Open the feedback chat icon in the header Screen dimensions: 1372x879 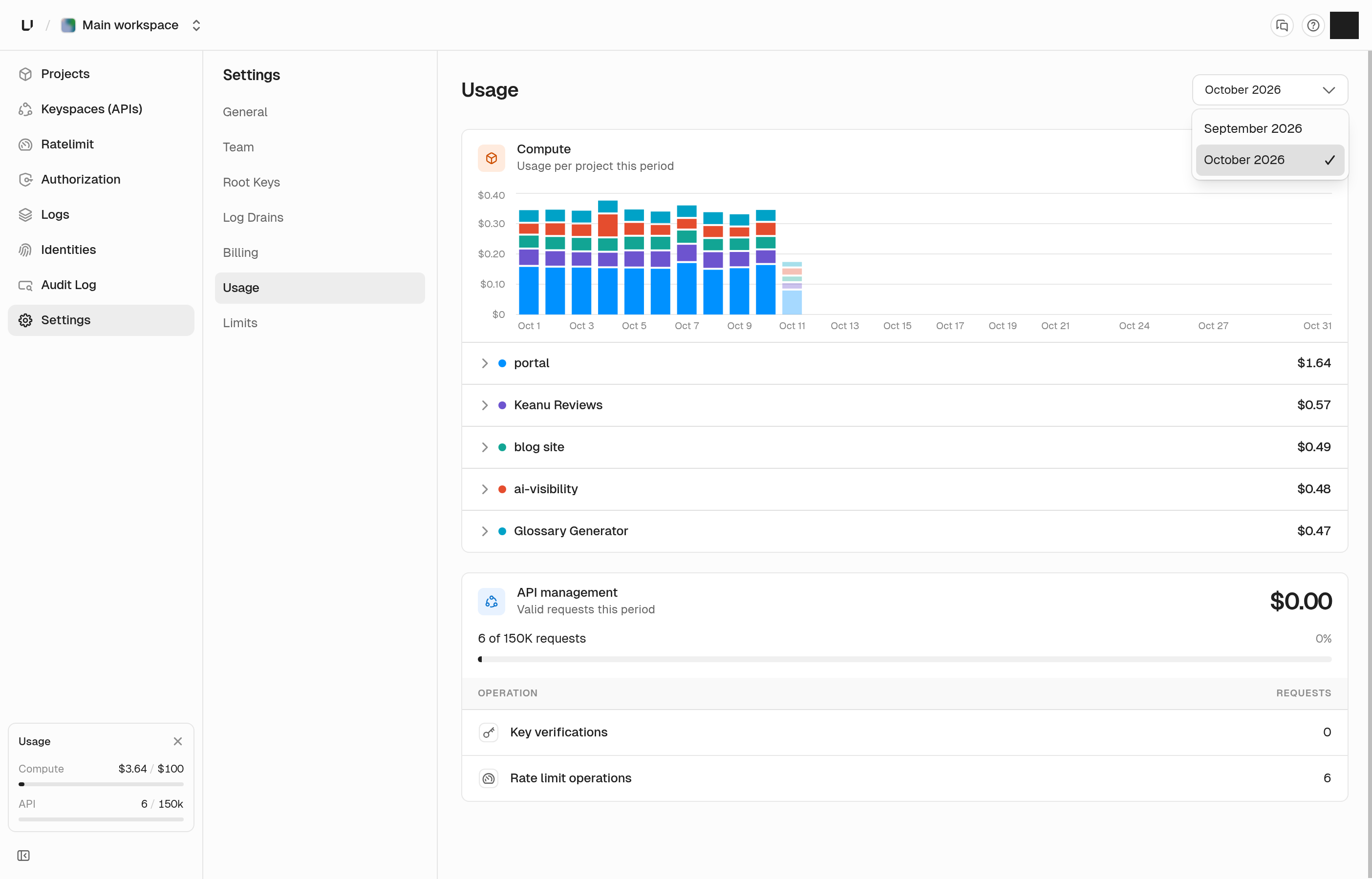[x=1282, y=26]
